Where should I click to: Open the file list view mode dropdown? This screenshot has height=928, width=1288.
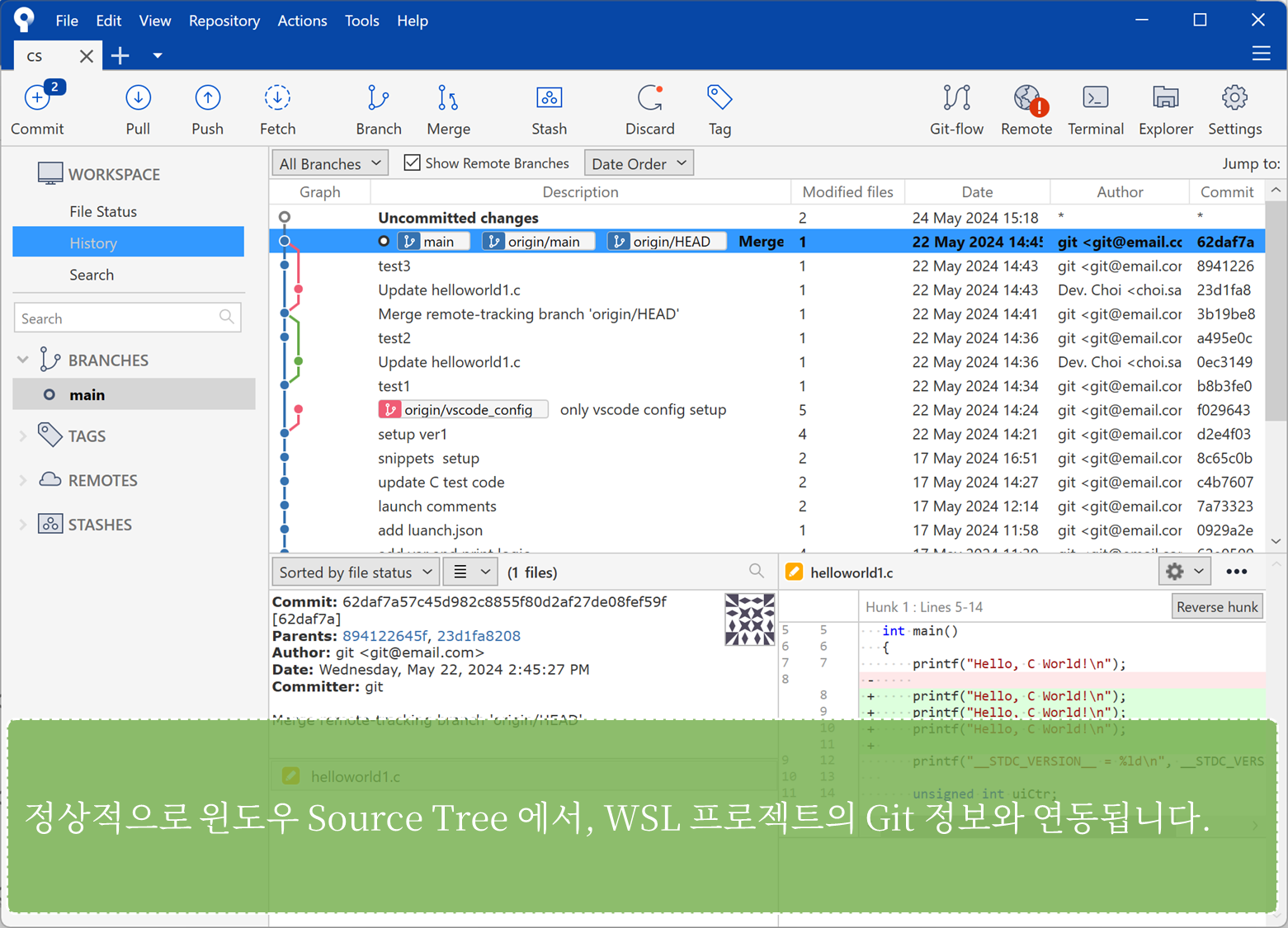coord(471,572)
